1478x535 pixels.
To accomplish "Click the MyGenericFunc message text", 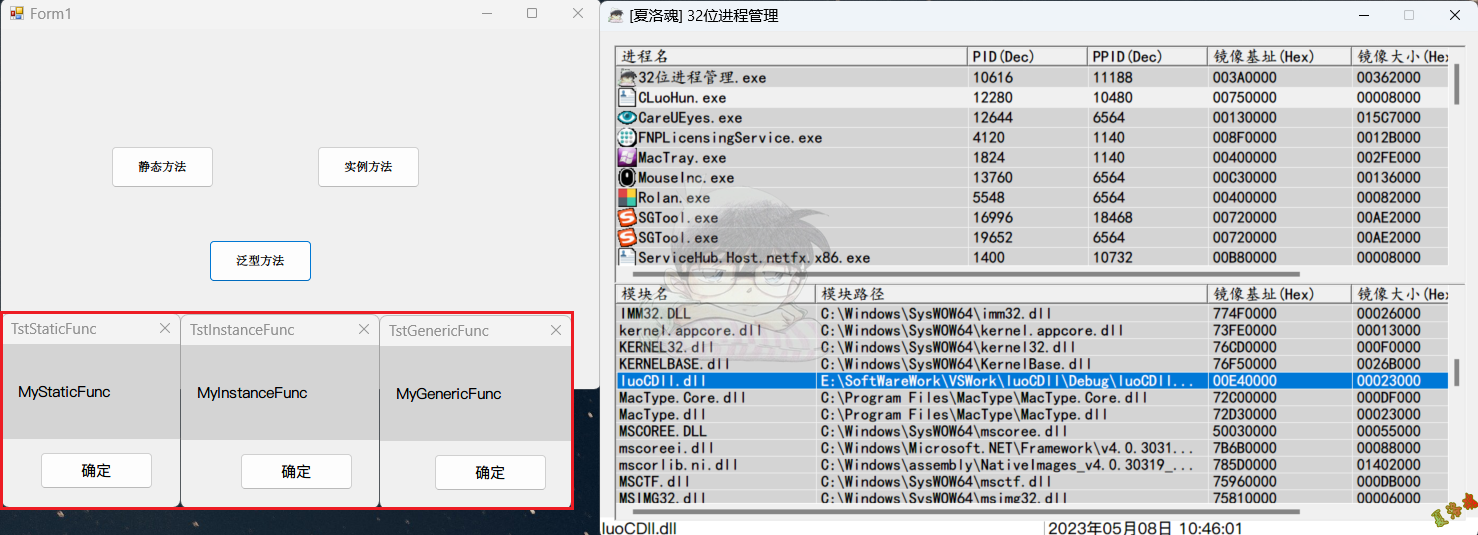I will coord(449,394).
